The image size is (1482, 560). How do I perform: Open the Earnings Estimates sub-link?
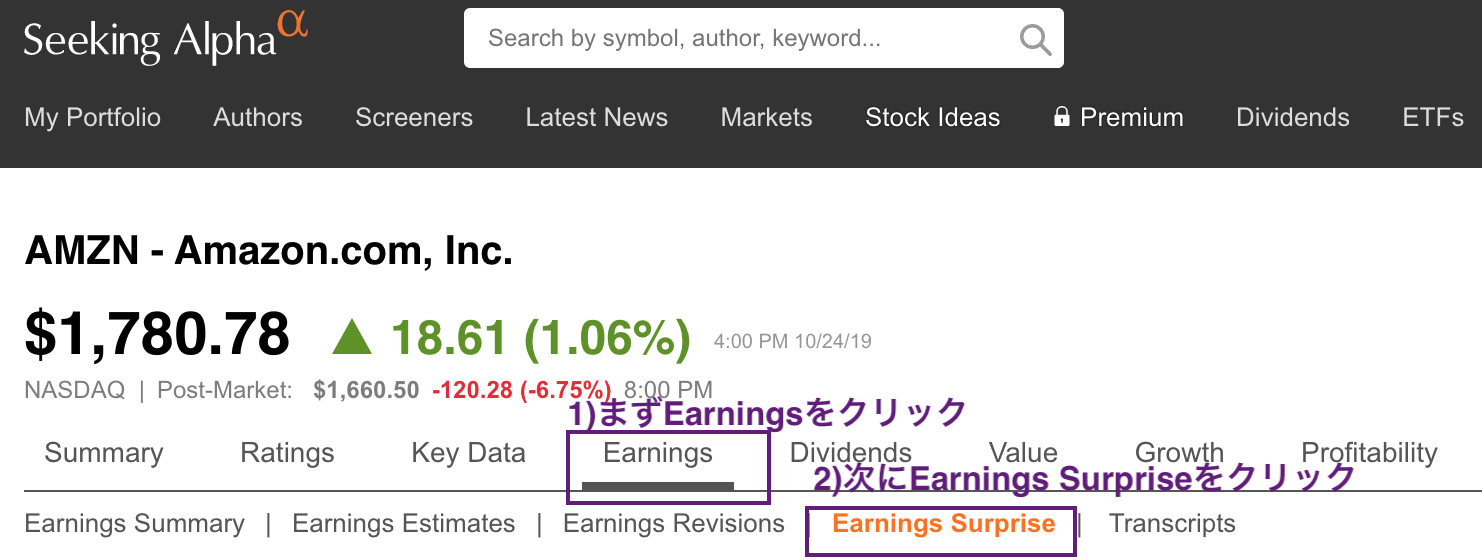[403, 524]
